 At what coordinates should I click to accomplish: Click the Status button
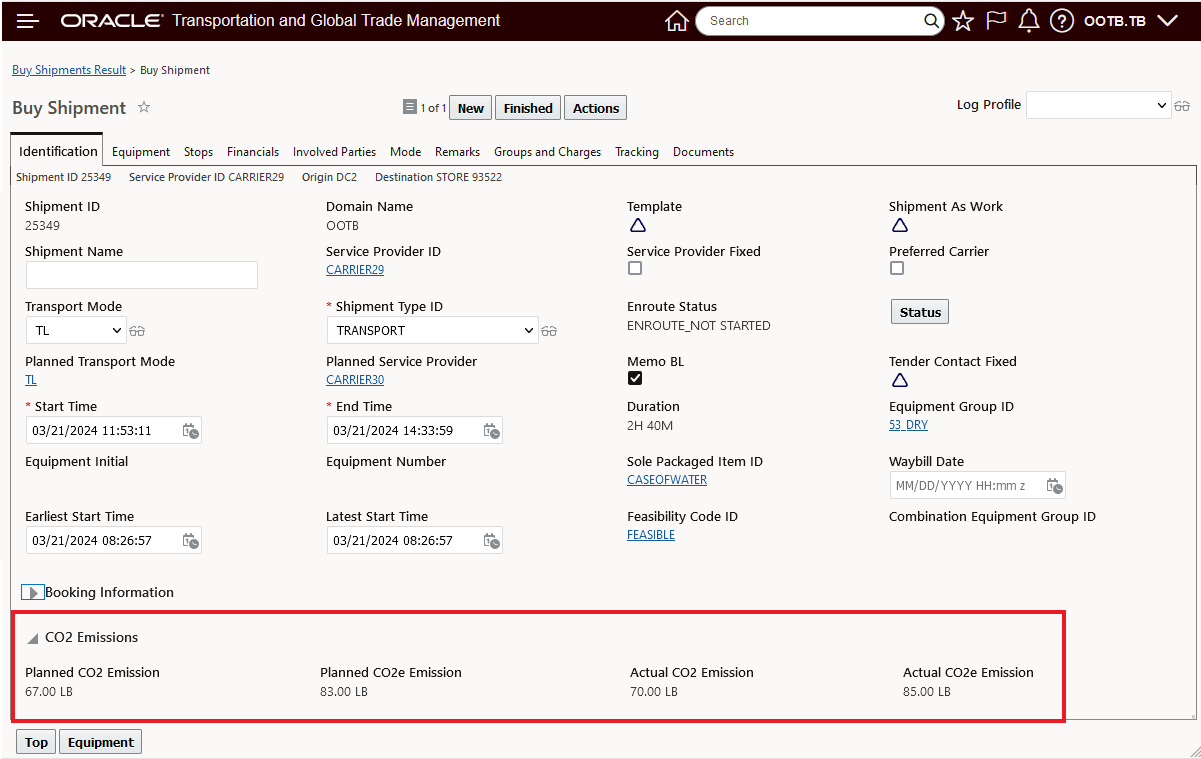(920, 312)
